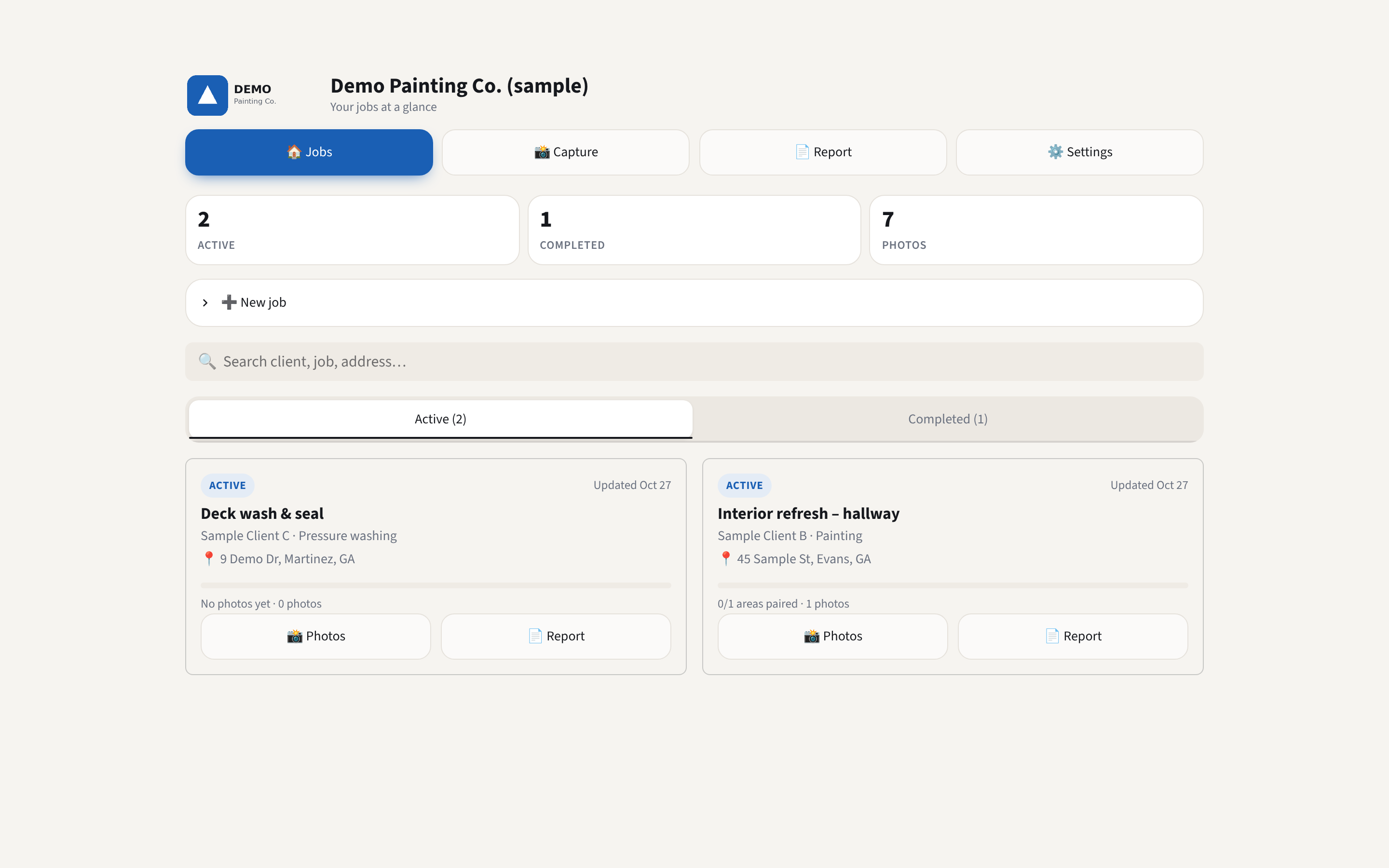Switch to the Completed (1) list tab

948,419
